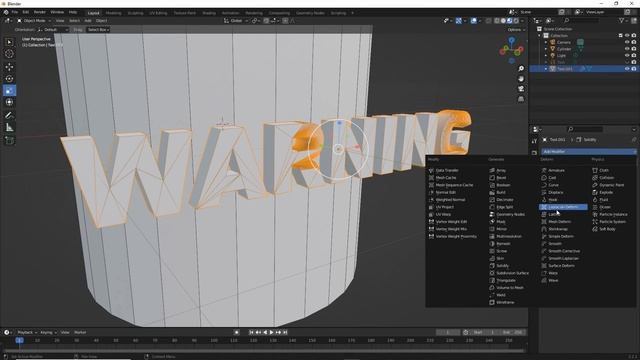Toggle render camera icon for Cylinder row
This screenshot has height=360, width=640.
[633, 49]
